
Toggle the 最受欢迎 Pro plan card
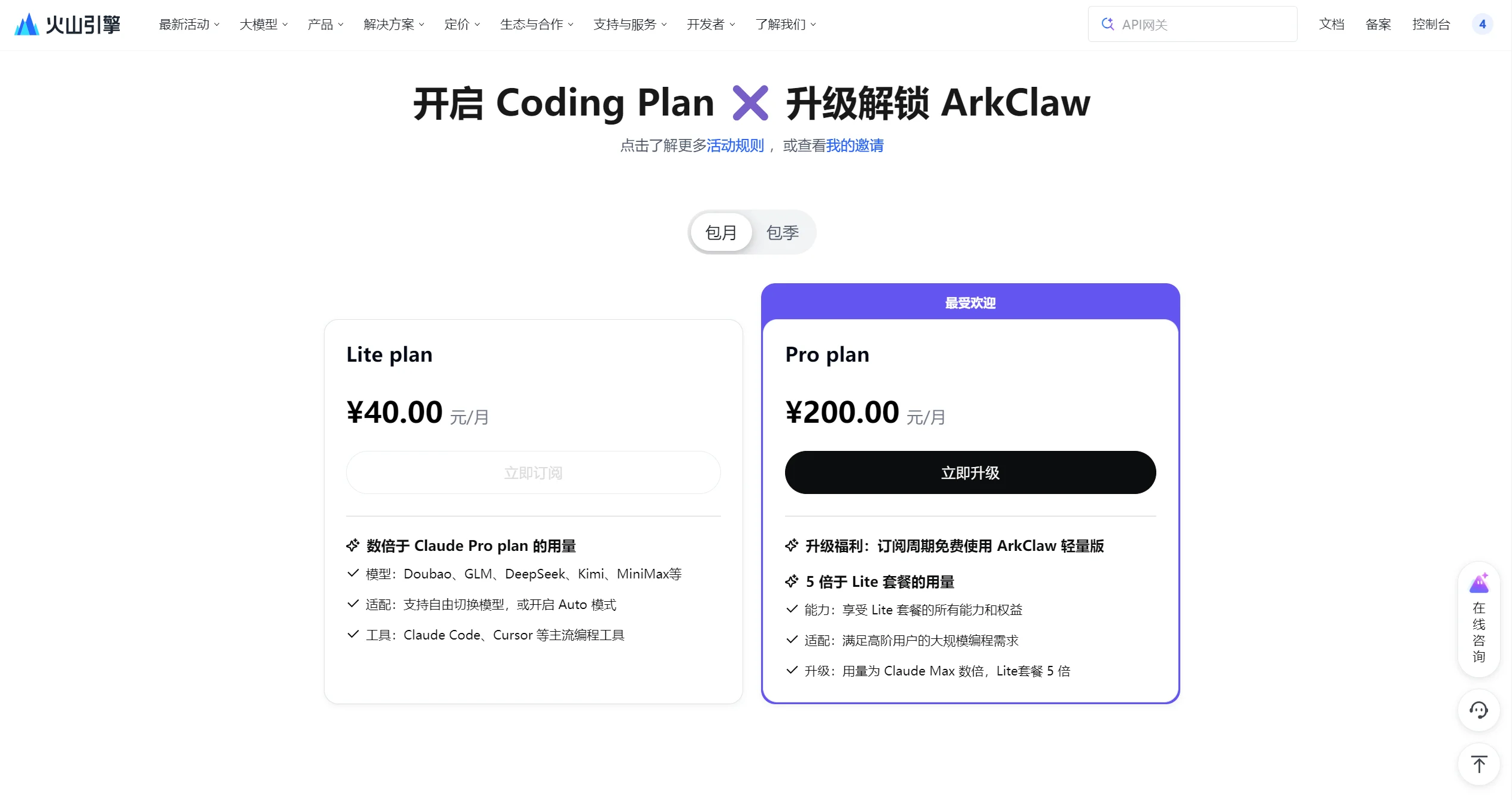tap(969, 303)
